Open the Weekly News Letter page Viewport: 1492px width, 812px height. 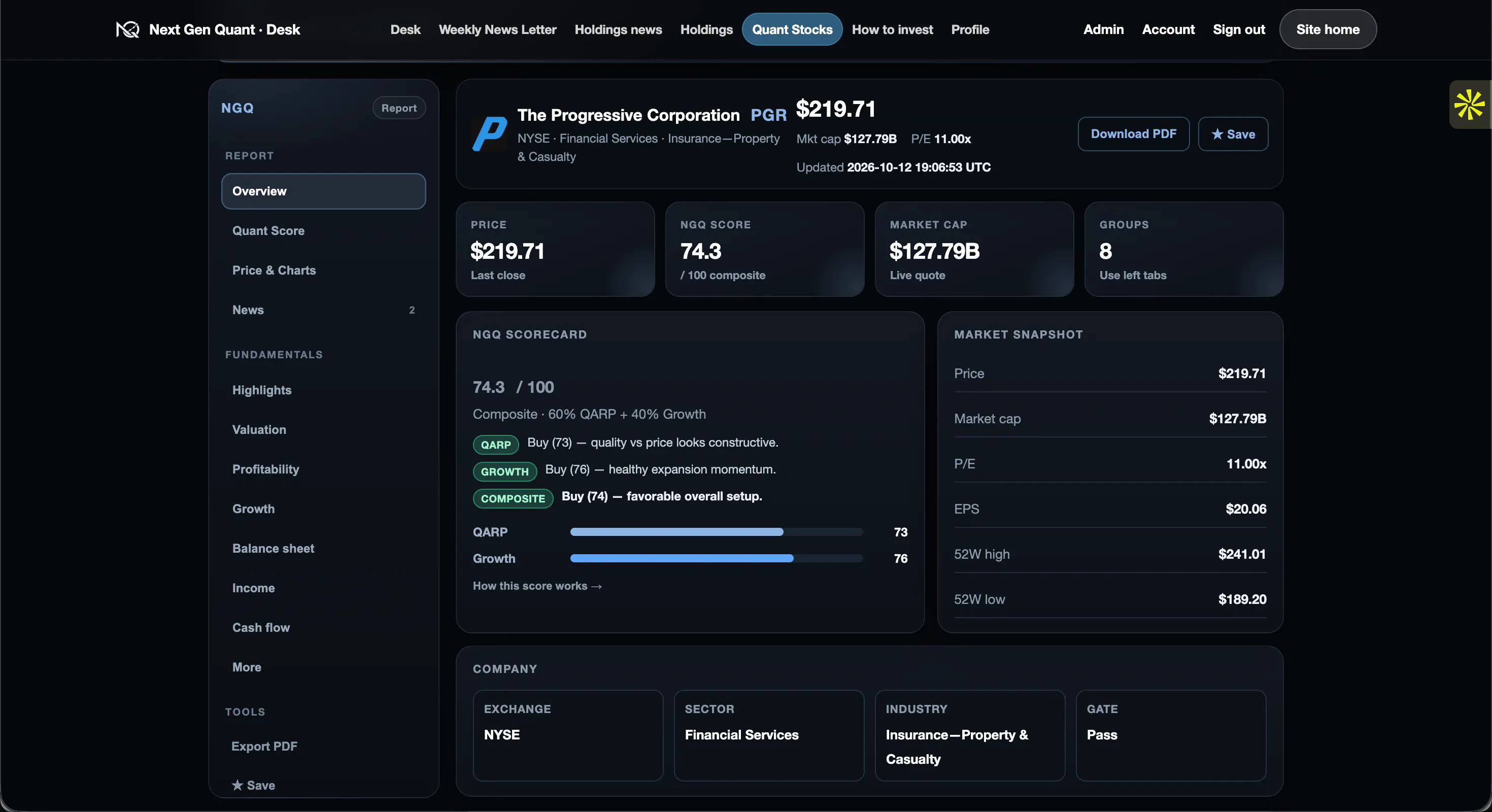[x=497, y=29]
